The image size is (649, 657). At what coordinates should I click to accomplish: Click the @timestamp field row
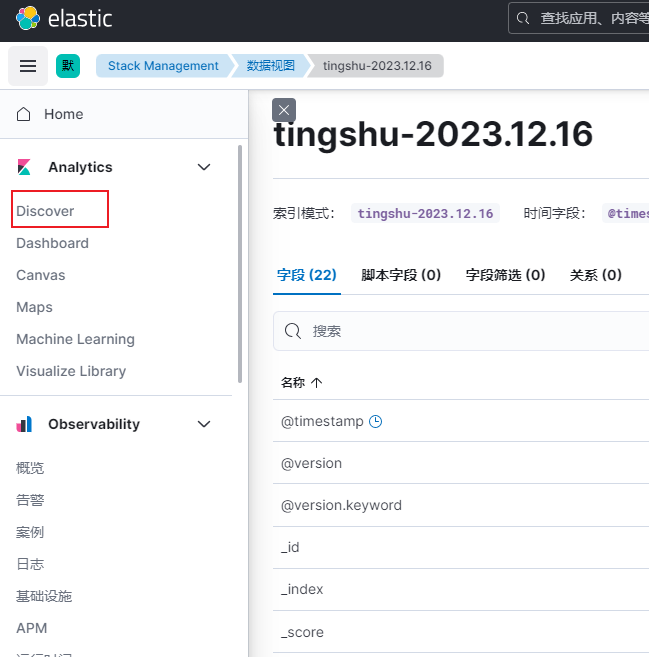coord(461,421)
